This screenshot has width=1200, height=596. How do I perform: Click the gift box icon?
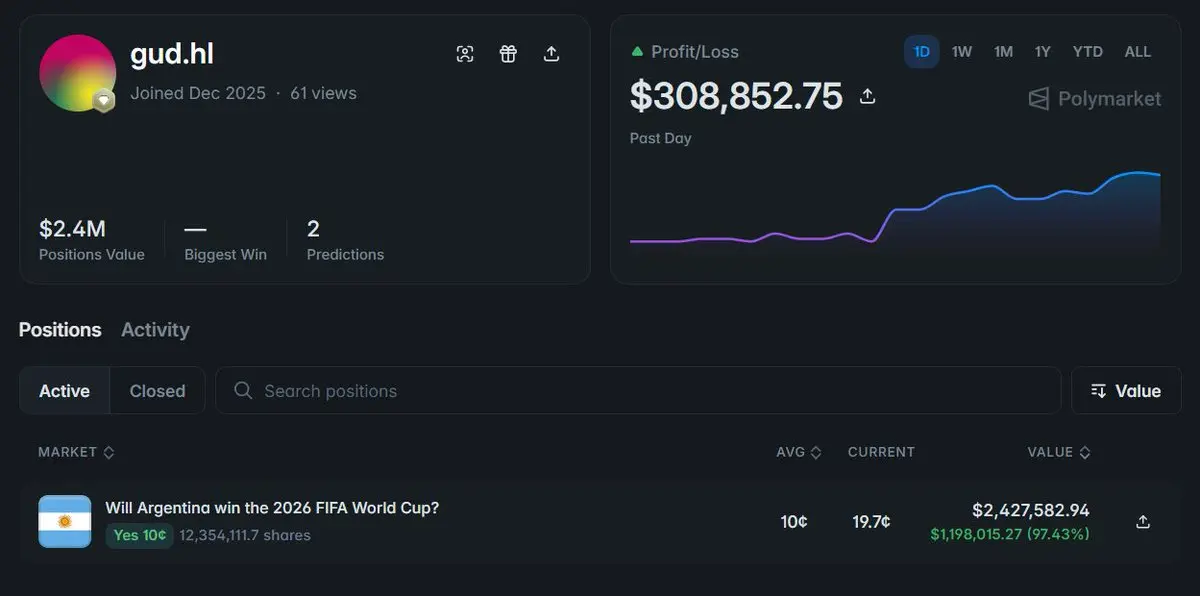(x=508, y=54)
